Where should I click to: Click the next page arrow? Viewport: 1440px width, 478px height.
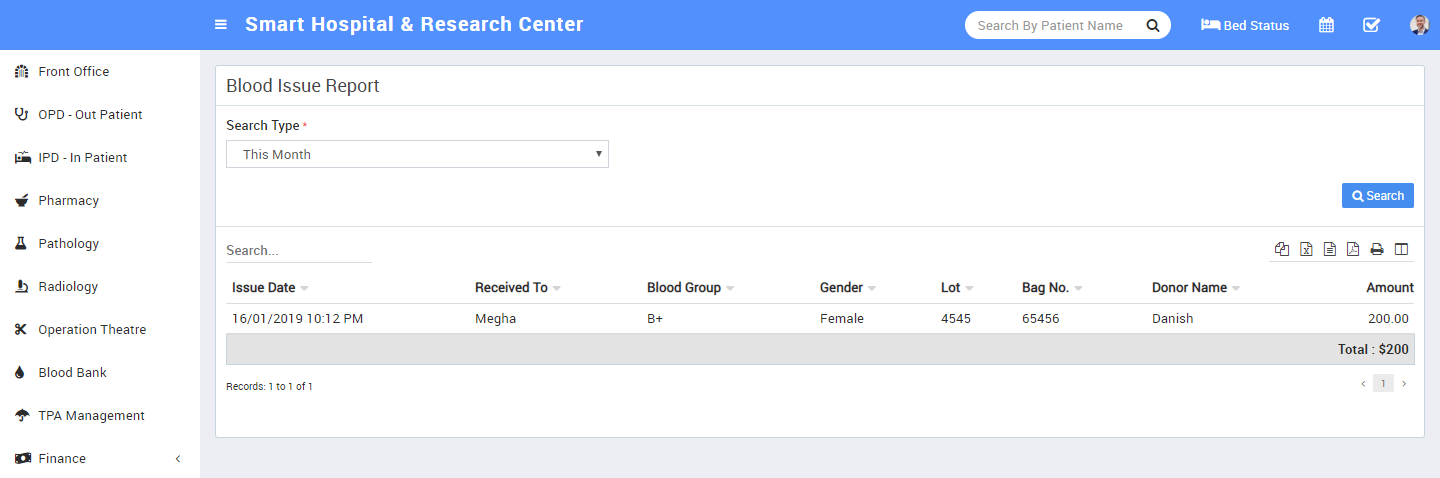(x=1404, y=384)
